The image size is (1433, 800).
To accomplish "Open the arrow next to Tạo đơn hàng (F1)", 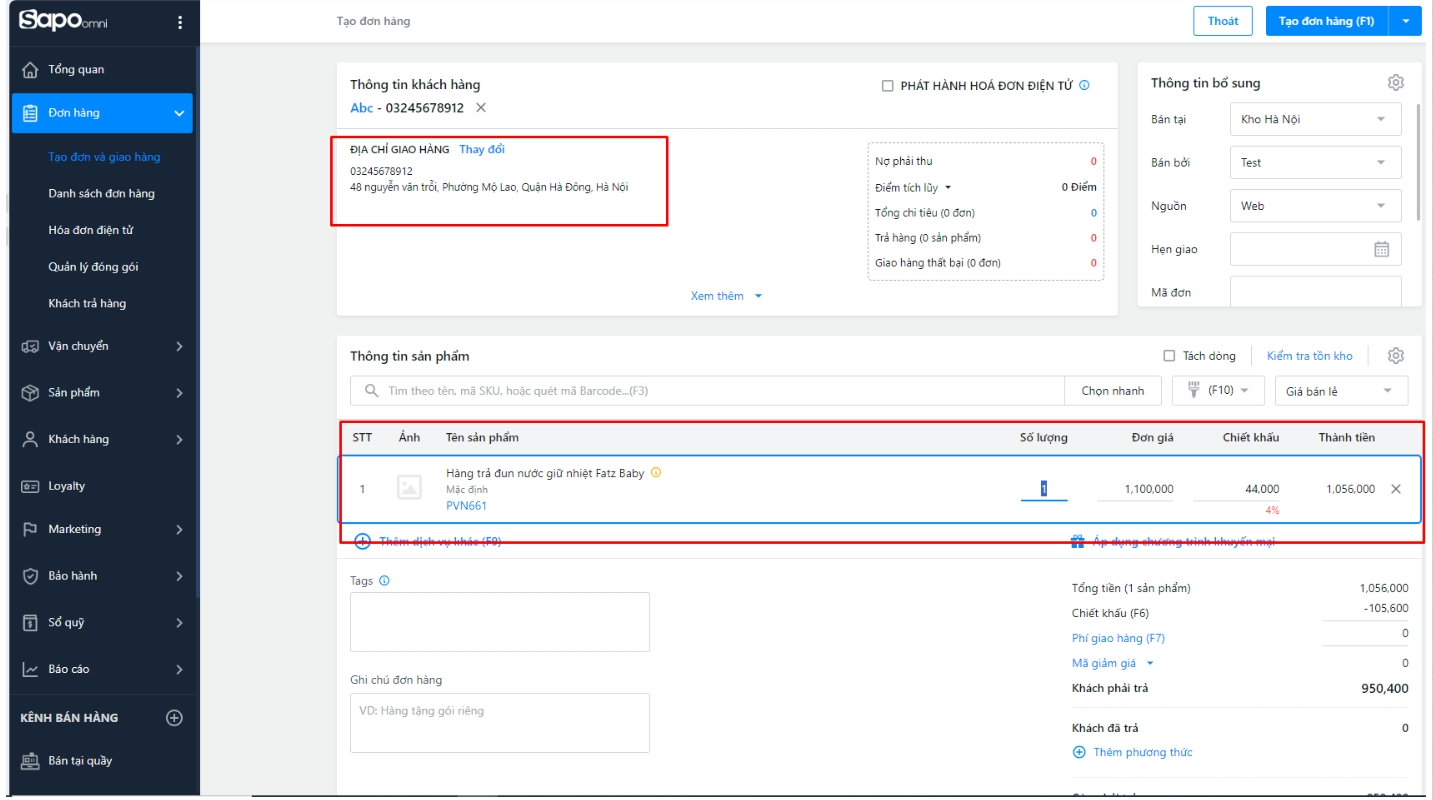I will [1405, 21].
